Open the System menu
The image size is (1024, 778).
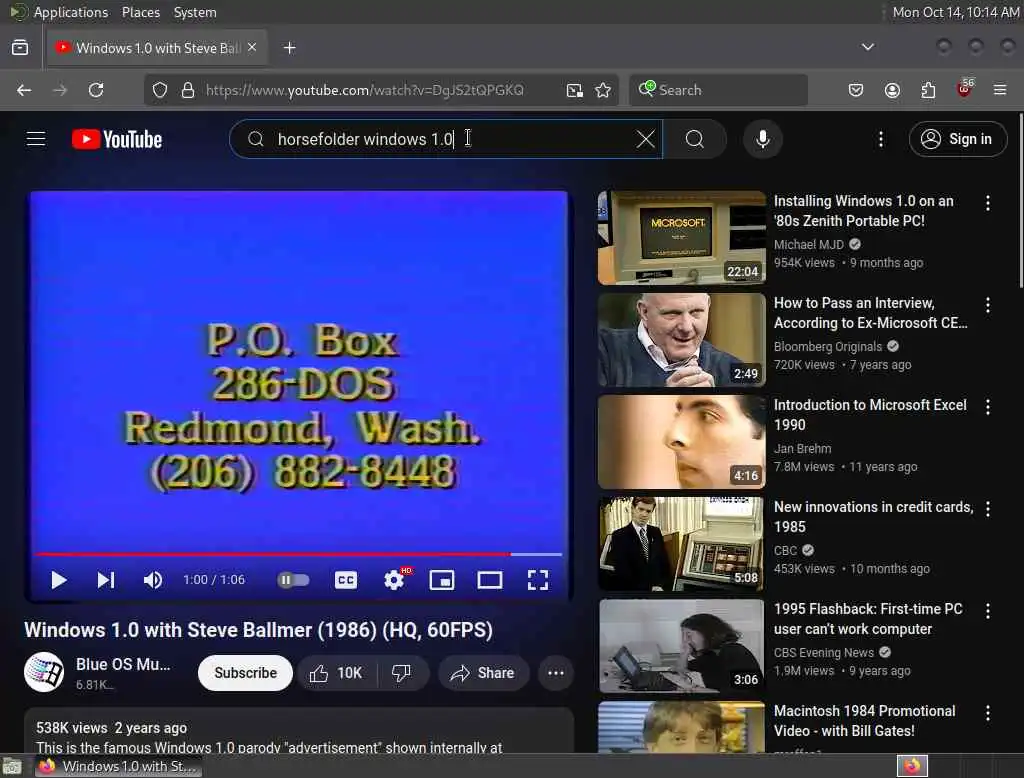pyautogui.click(x=195, y=12)
